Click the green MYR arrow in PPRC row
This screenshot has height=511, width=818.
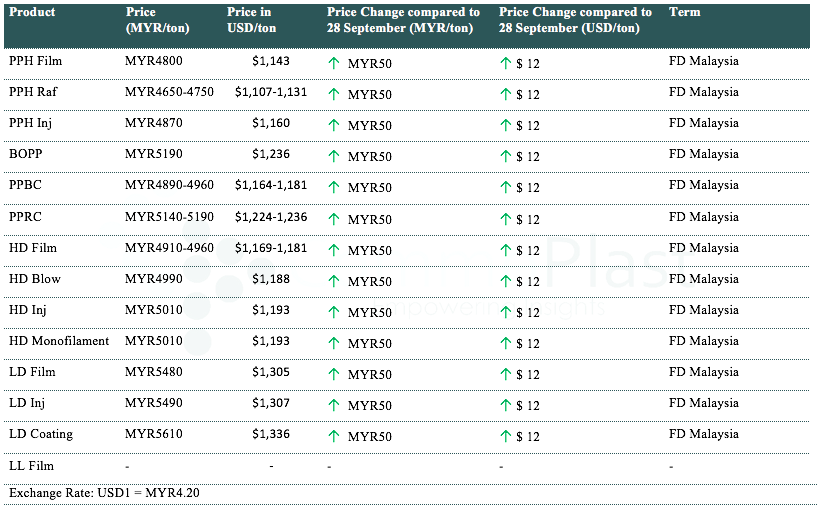(x=334, y=219)
